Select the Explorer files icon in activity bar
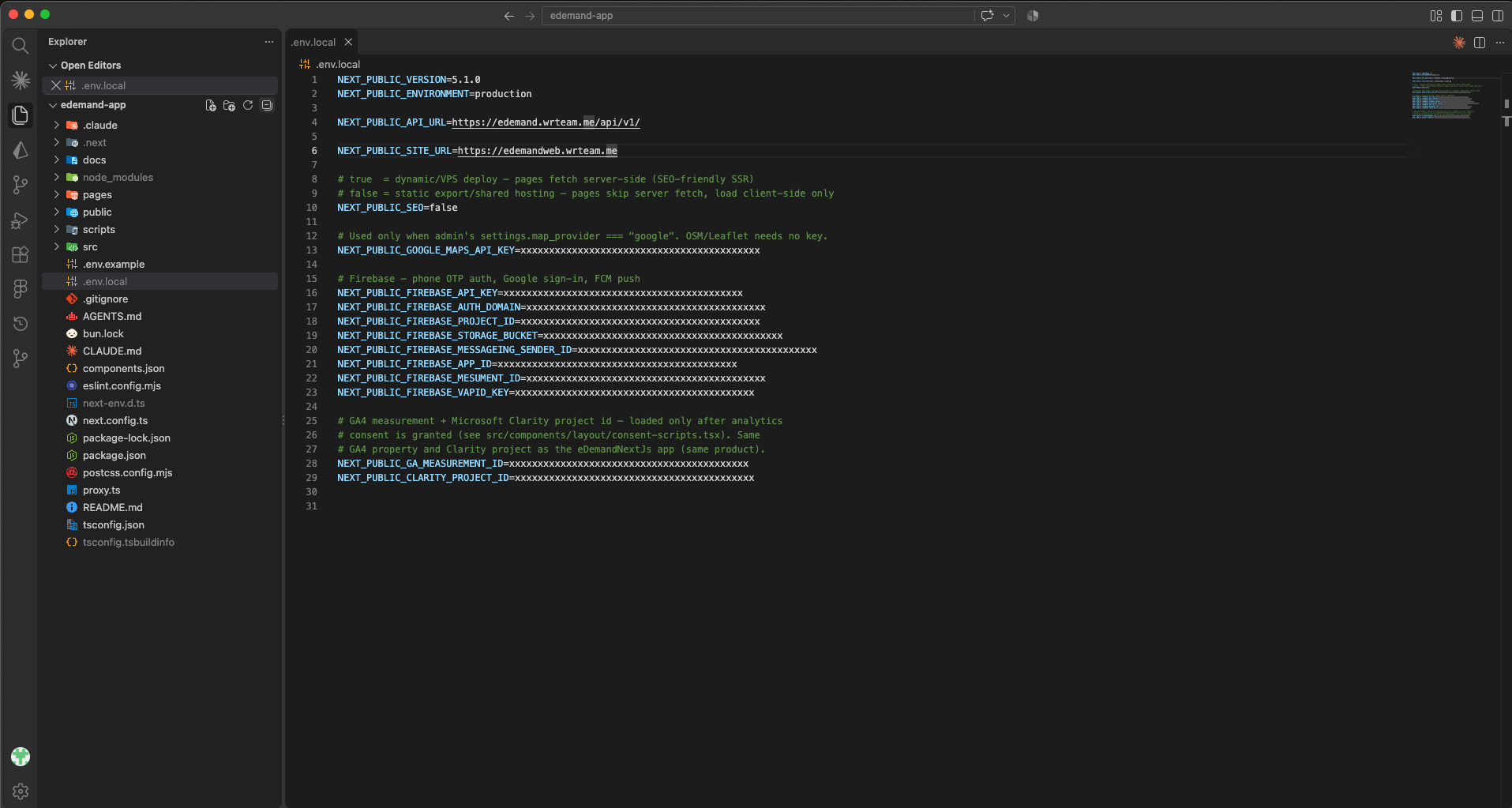 tap(21, 115)
